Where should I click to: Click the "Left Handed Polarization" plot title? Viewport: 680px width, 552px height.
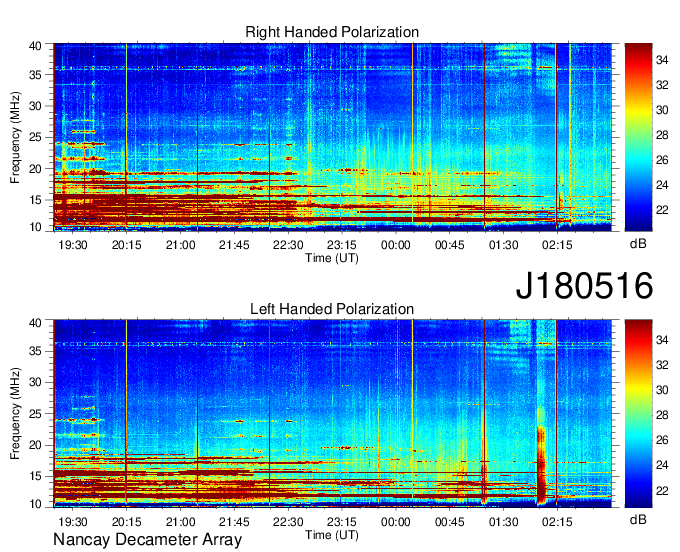coord(332,309)
